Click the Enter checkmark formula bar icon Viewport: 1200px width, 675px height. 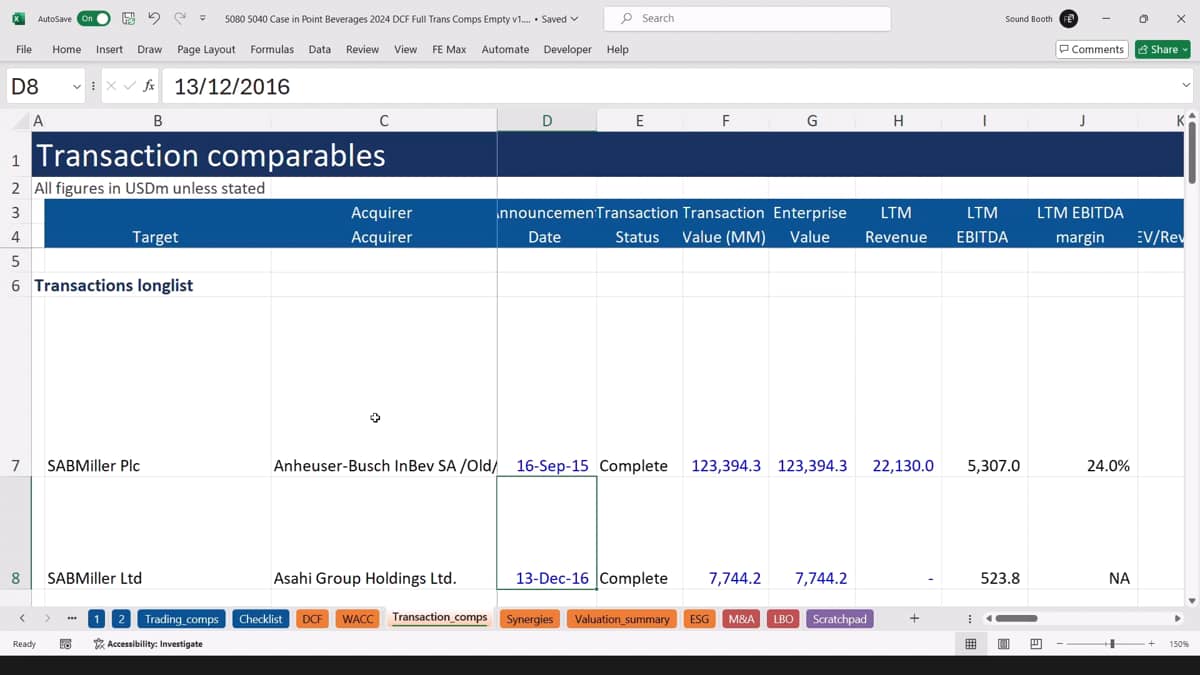[129, 86]
